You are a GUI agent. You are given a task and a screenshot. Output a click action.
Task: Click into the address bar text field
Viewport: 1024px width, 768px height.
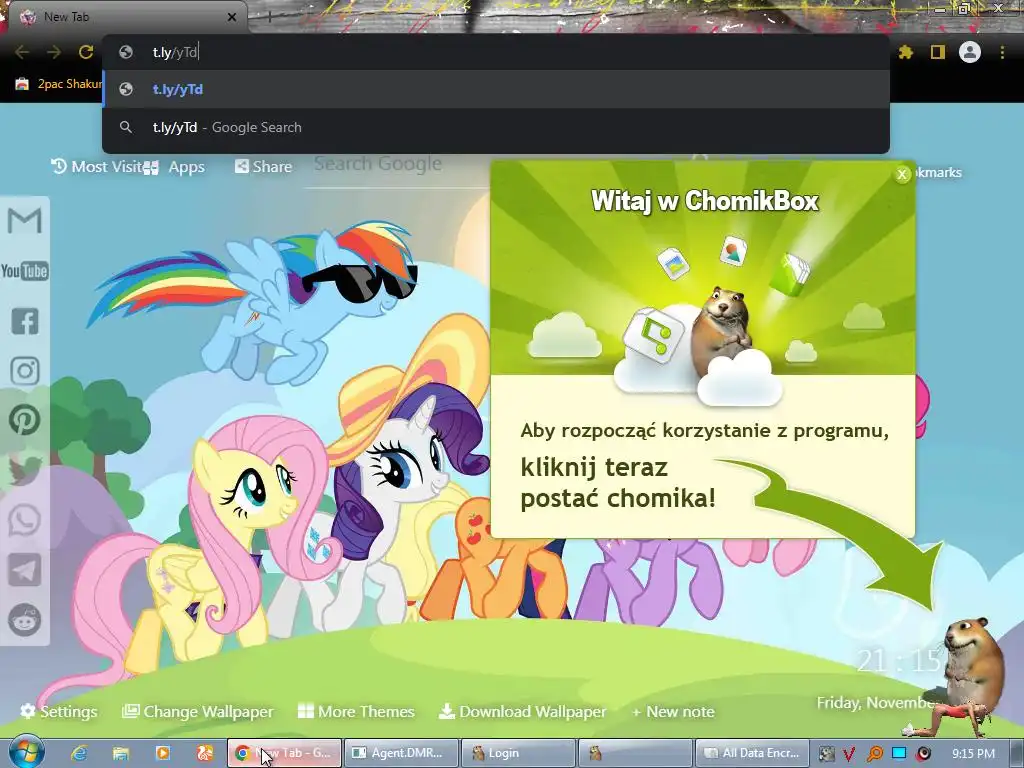496,52
